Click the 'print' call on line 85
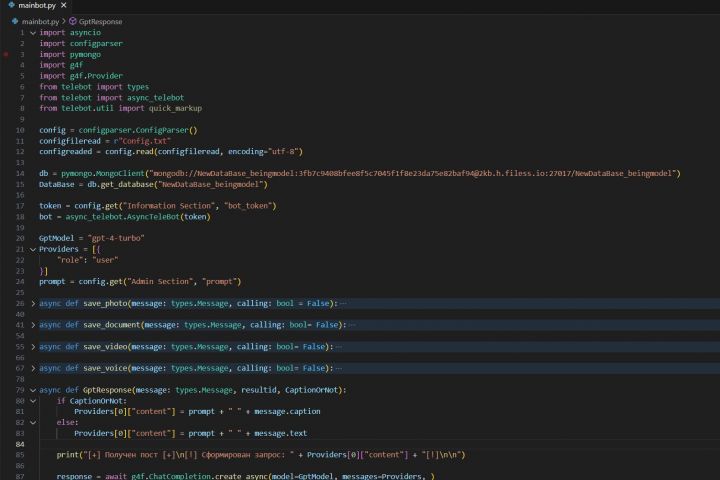Image resolution: width=720 pixels, height=480 pixels. click(x=68, y=455)
